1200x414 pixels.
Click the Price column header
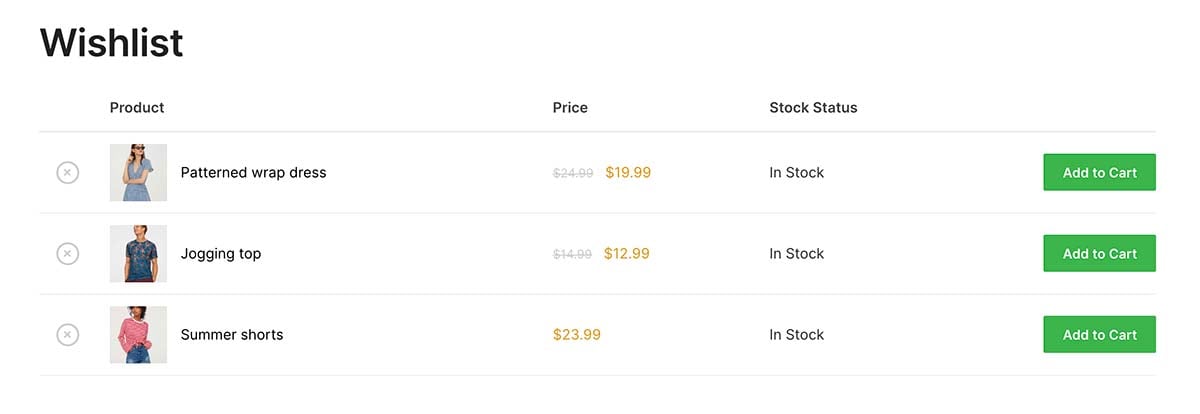[x=570, y=107]
